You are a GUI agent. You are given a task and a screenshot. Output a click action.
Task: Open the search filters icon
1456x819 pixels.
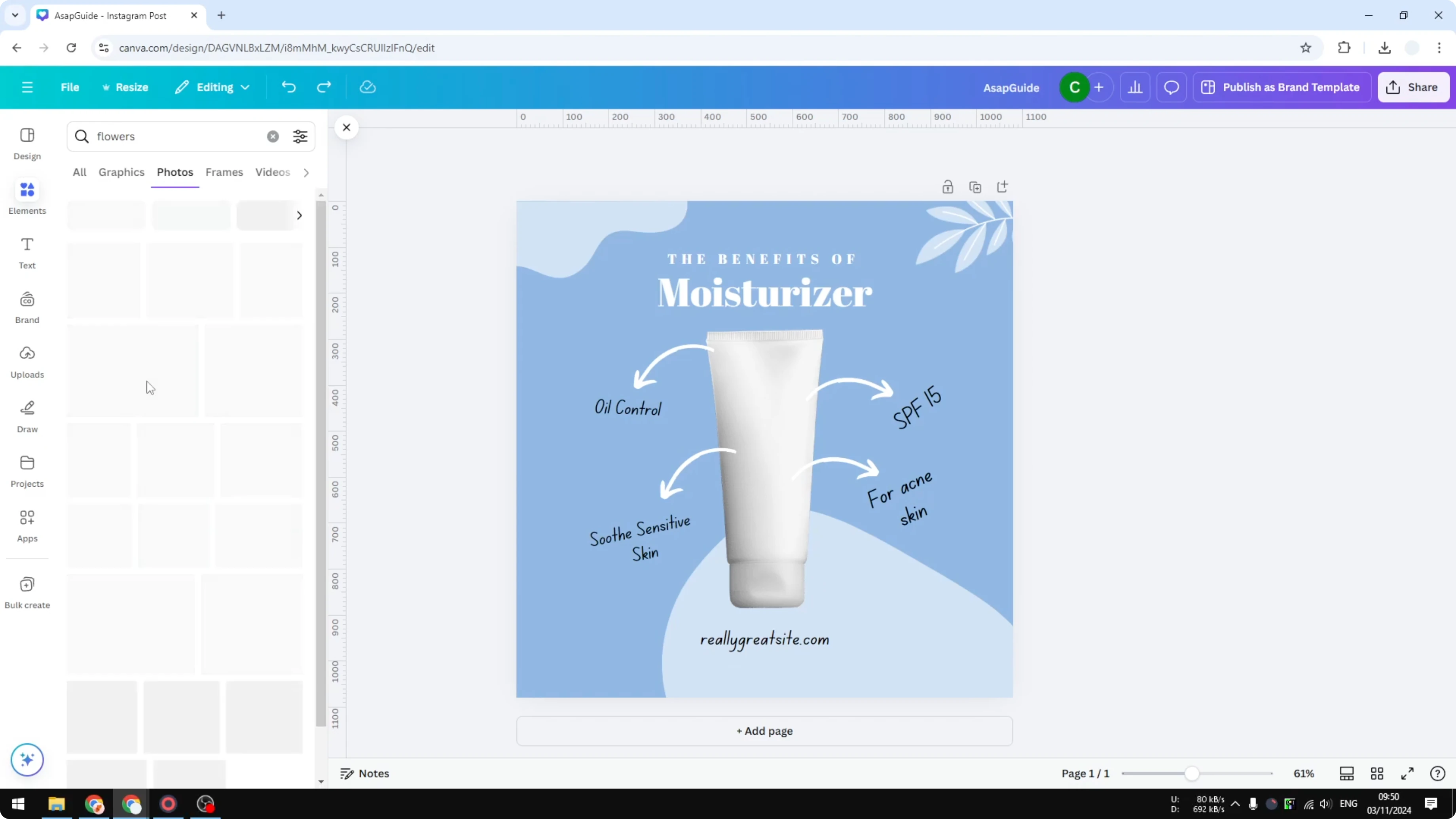[300, 136]
